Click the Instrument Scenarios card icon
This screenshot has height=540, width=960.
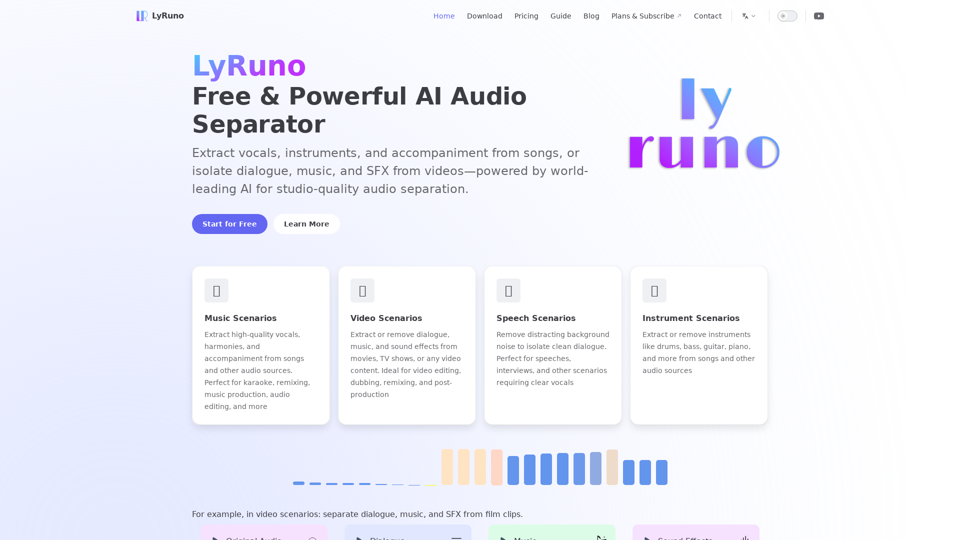click(654, 291)
